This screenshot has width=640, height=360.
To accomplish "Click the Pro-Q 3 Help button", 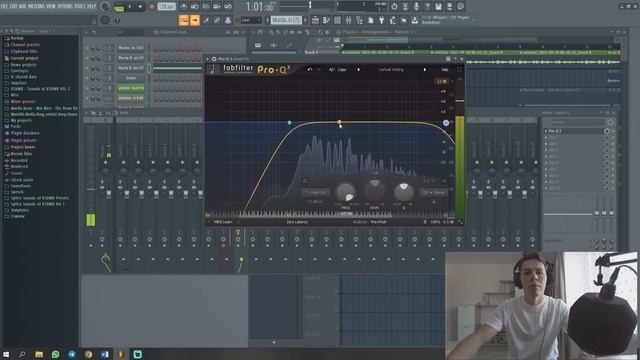I will 444,70.
